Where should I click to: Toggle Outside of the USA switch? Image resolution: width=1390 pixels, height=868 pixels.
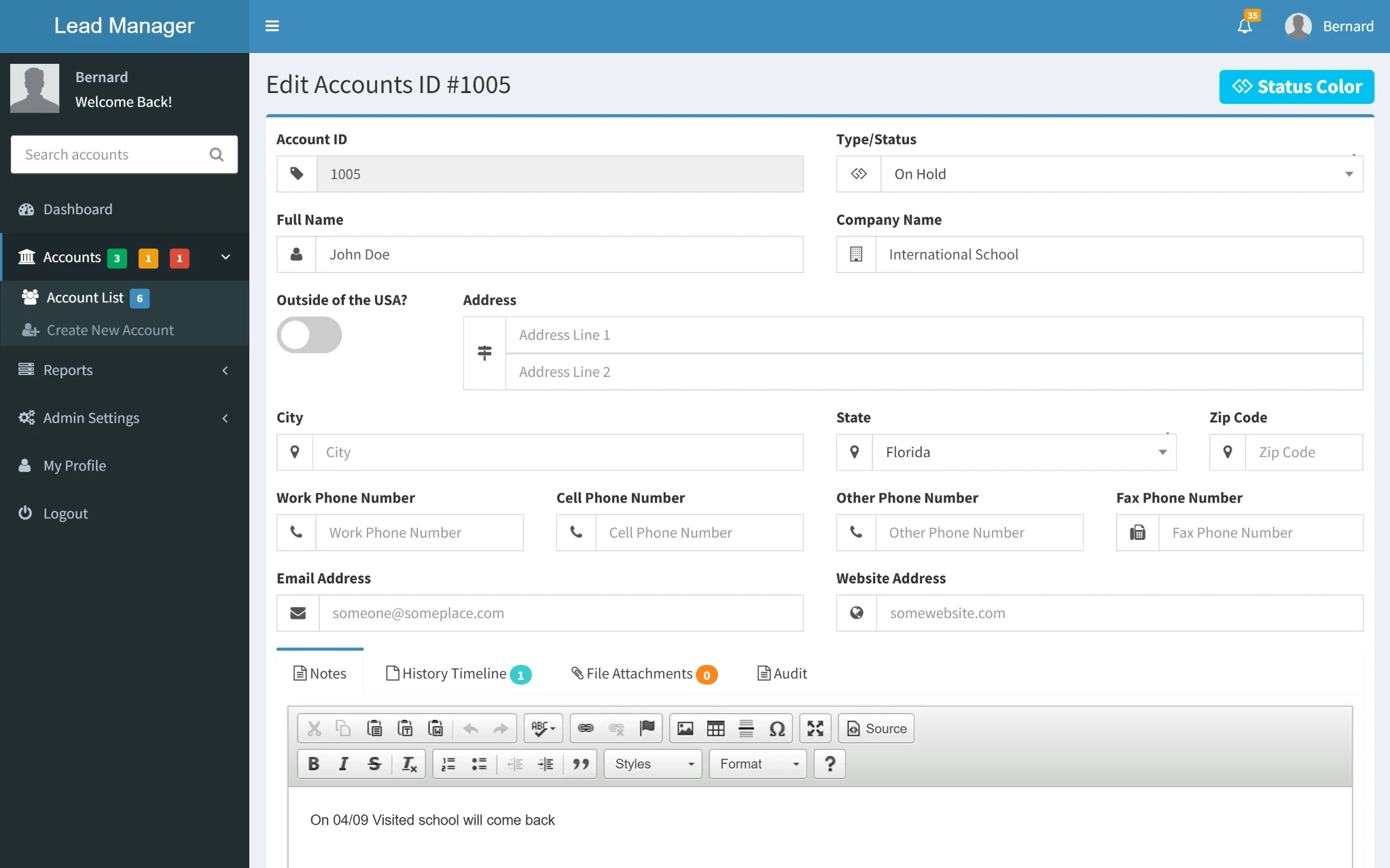tap(309, 335)
